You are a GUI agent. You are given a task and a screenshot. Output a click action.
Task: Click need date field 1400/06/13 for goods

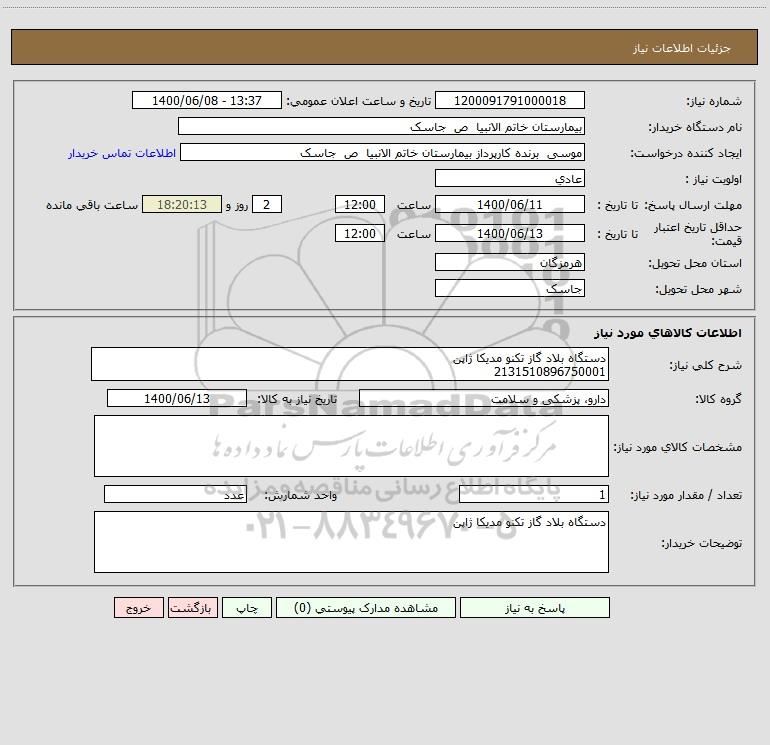pyautogui.click(x=177, y=398)
